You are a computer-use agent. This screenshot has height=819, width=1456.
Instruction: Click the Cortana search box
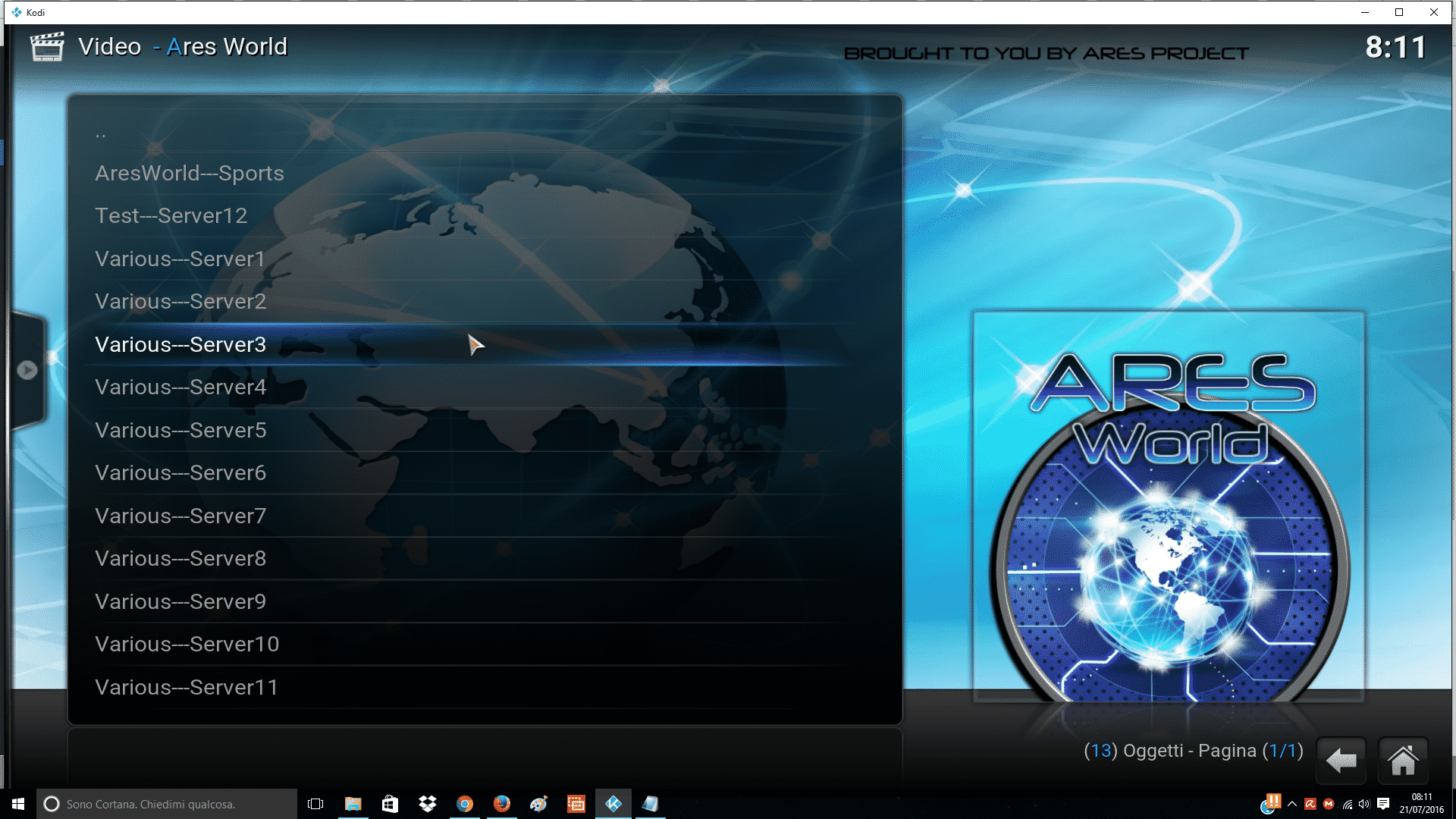167,804
